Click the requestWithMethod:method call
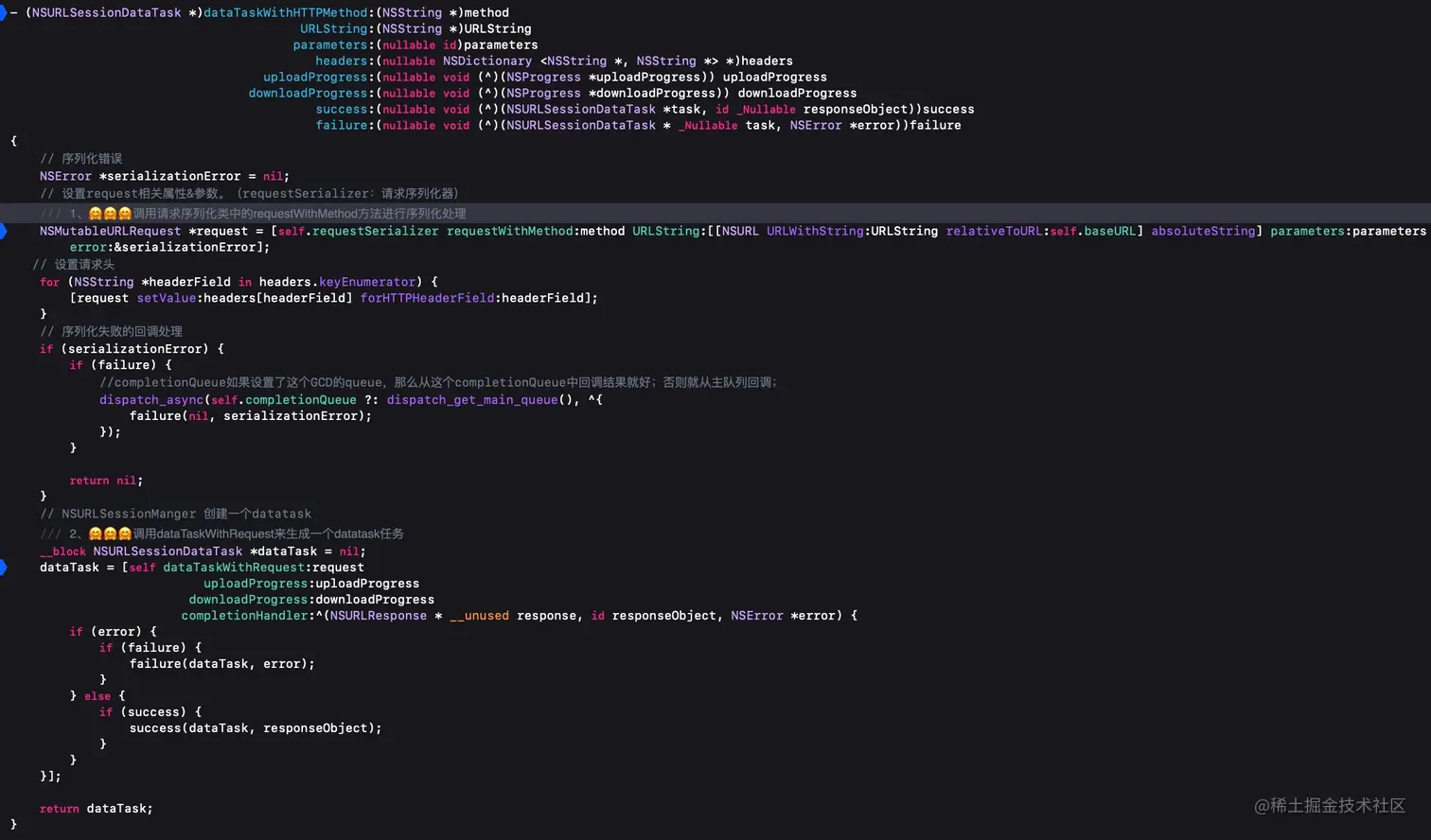 536,231
